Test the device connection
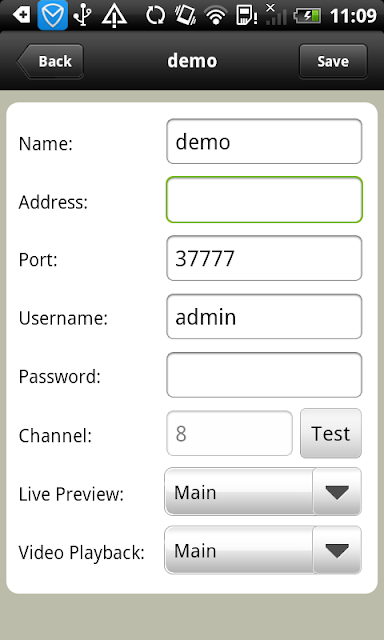Screen dimensions: 384x640 point(331,433)
